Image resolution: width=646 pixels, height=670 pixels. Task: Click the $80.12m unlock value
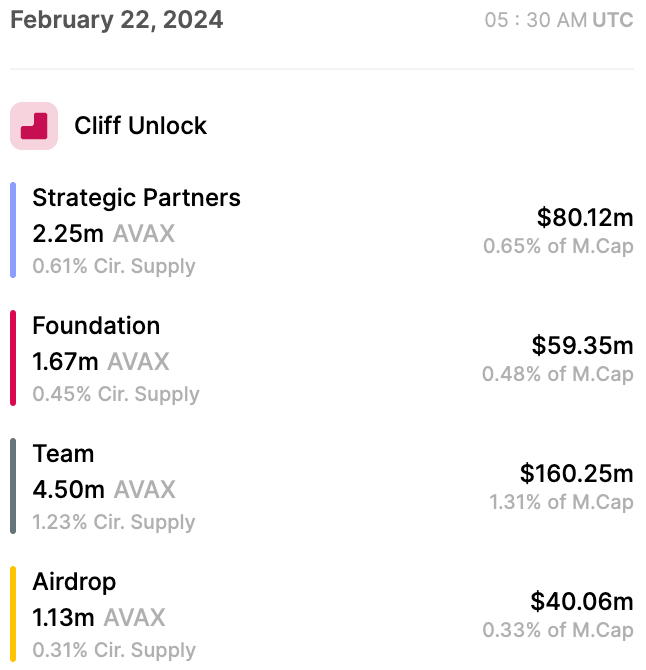click(585, 217)
